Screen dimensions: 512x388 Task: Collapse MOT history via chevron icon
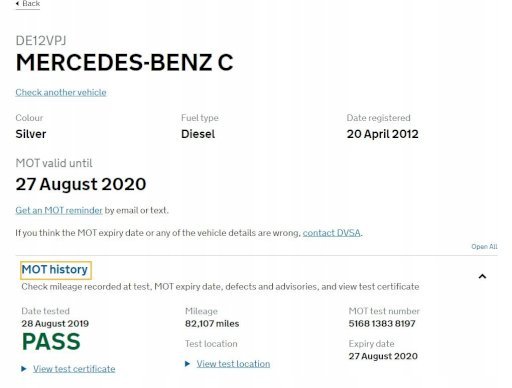[482, 276]
